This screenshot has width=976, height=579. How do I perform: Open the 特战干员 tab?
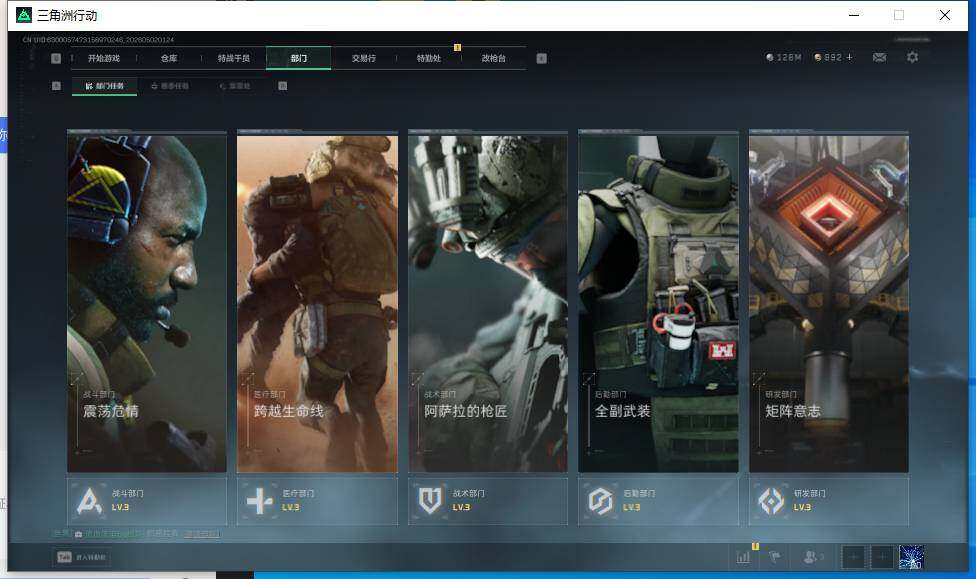pos(233,58)
